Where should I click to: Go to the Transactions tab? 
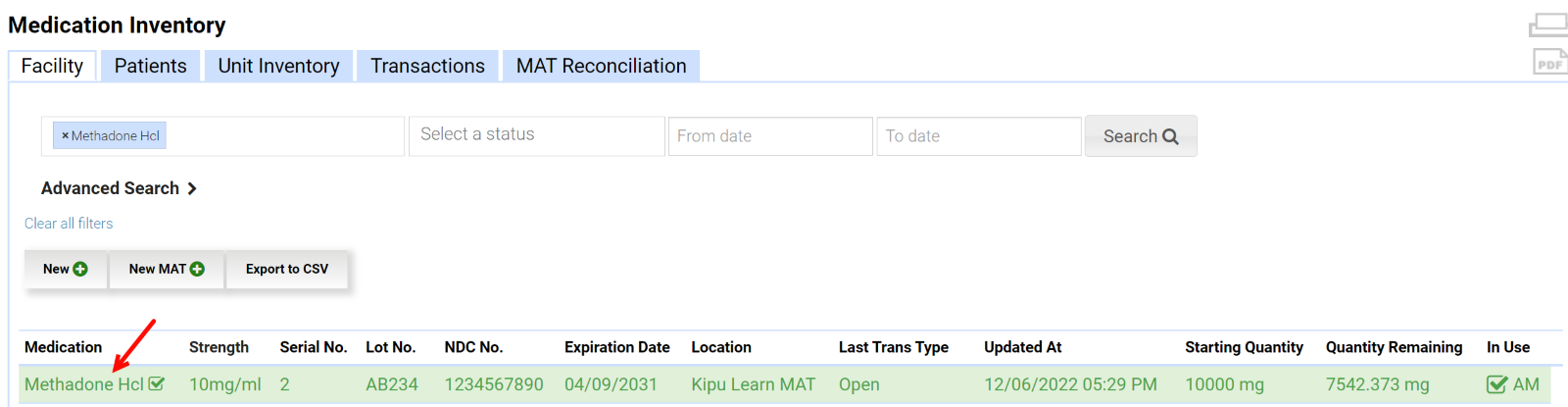[x=427, y=66]
